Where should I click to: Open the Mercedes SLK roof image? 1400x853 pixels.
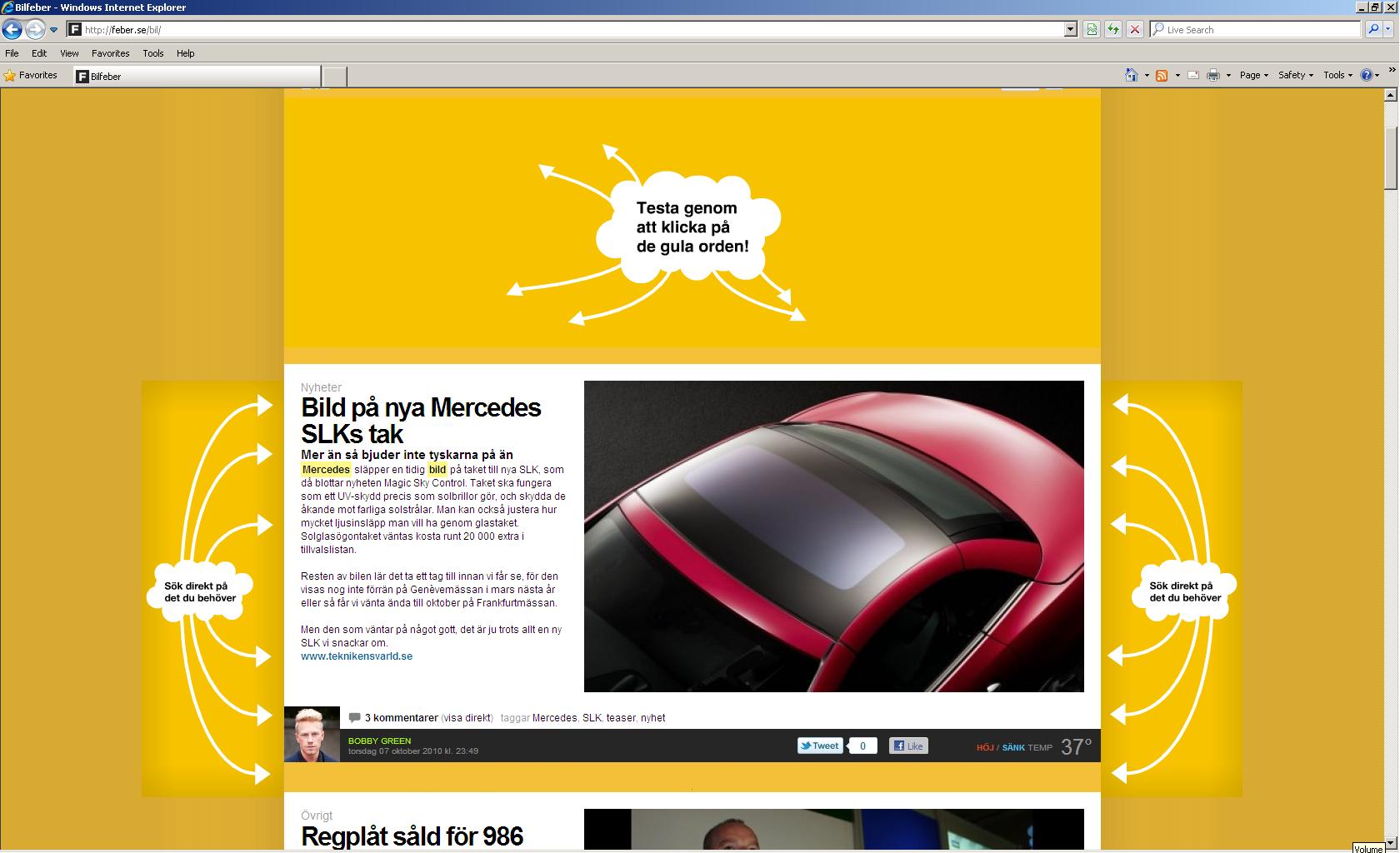[833, 536]
